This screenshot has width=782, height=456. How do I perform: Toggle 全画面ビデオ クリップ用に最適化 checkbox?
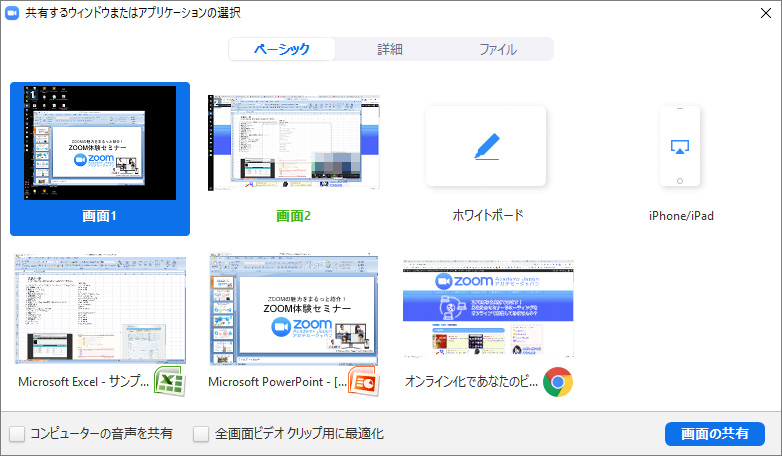[x=201, y=434]
